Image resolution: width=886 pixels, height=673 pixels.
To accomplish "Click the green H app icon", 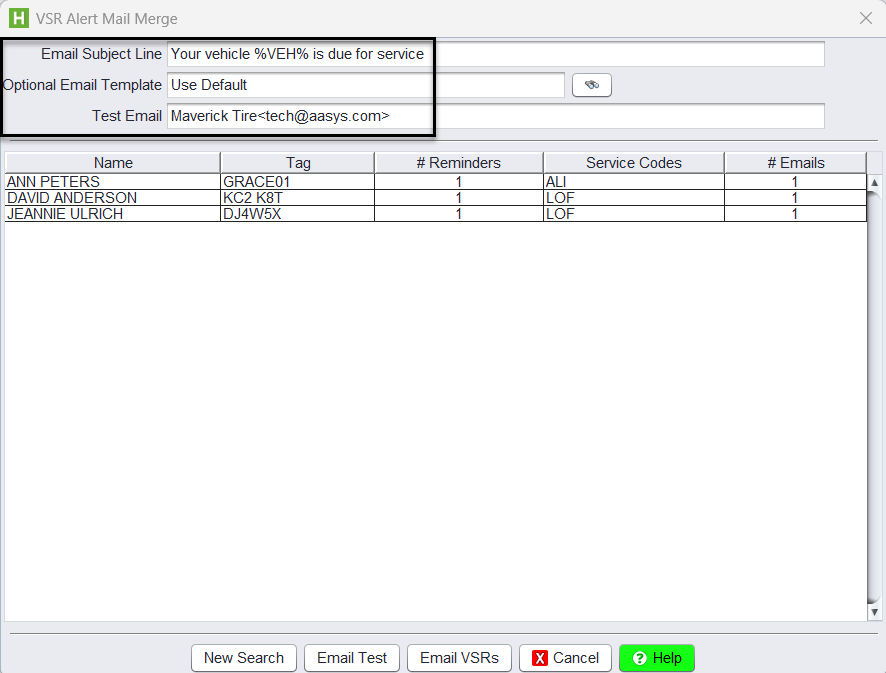I will point(18,18).
